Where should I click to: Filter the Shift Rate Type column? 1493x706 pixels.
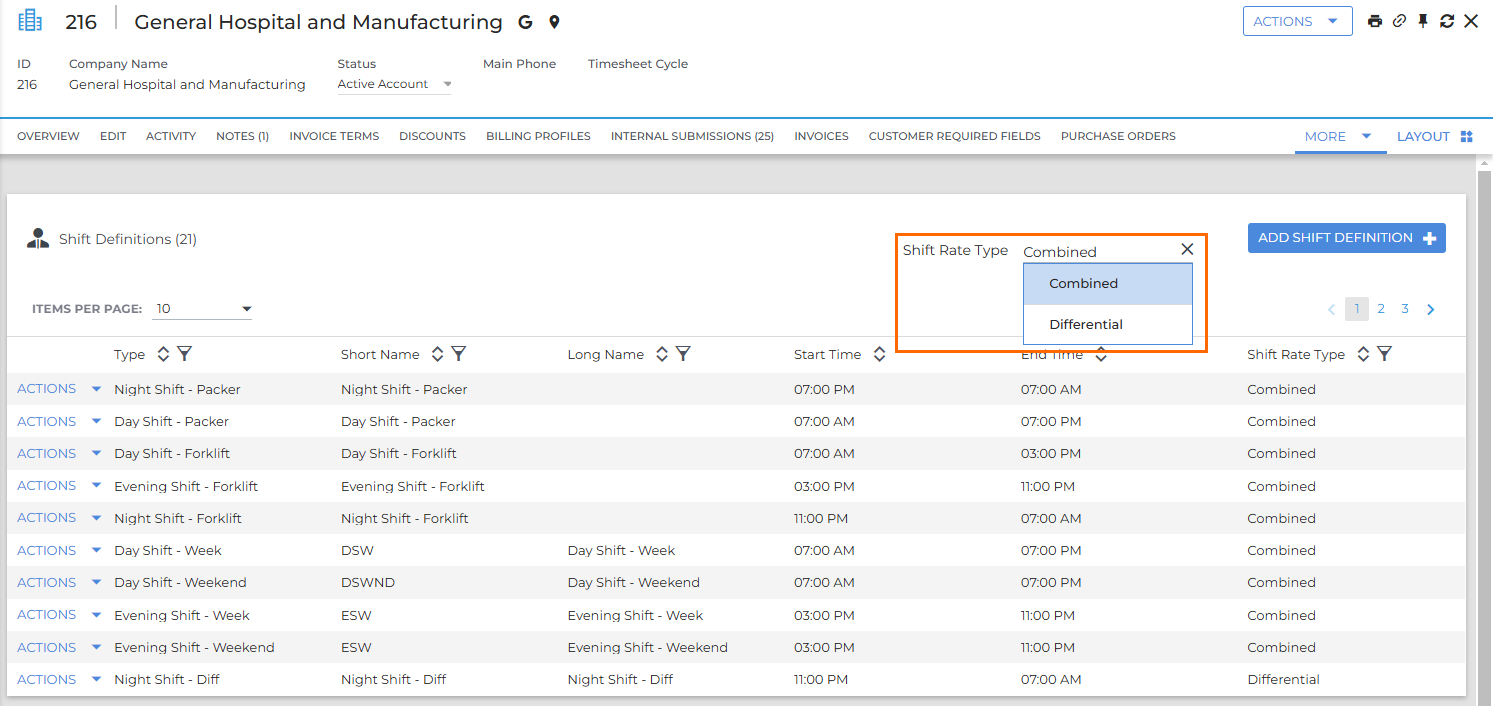pos(1384,354)
